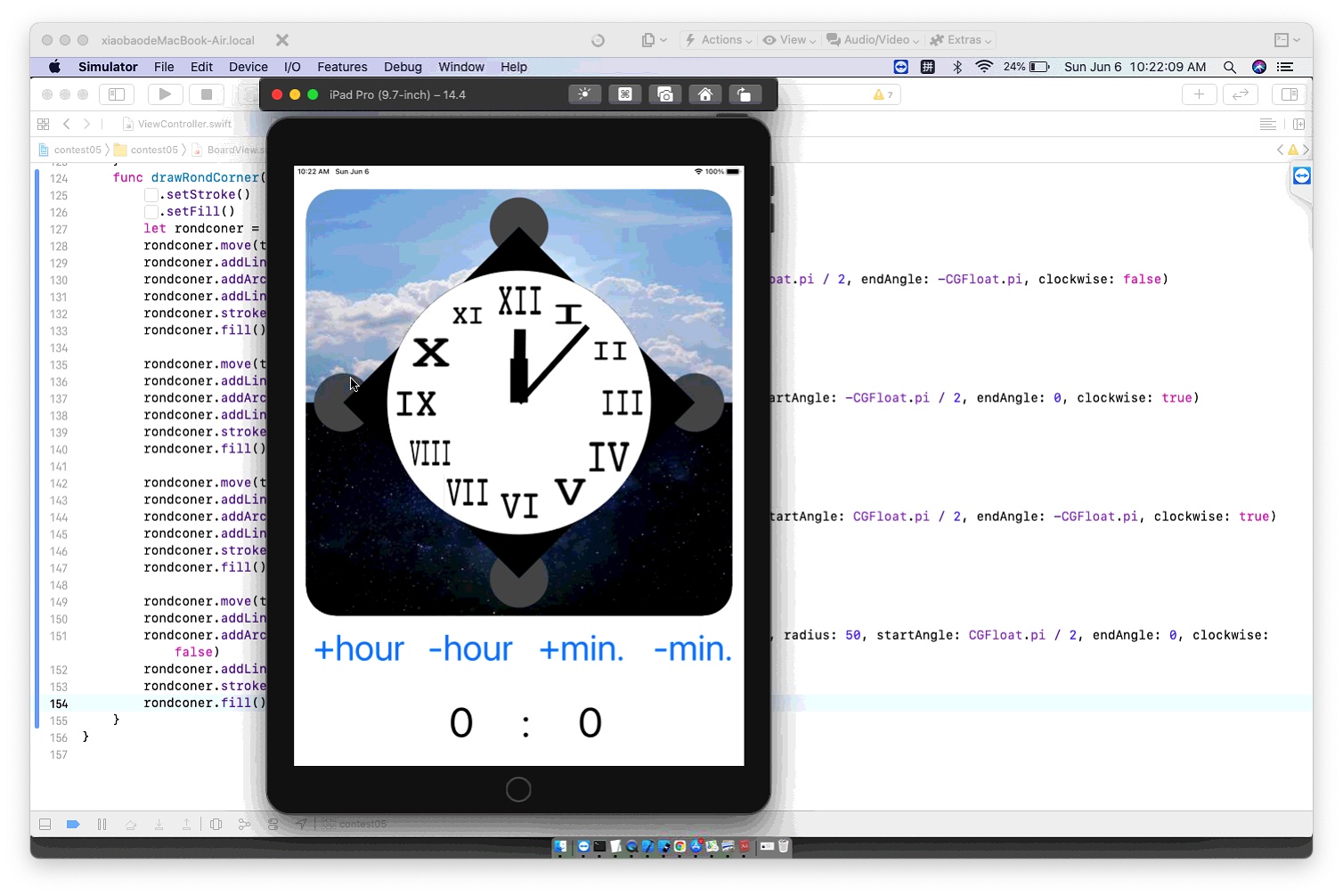Open the I/O menu
1343x896 pixels.
tap(292, 67)
